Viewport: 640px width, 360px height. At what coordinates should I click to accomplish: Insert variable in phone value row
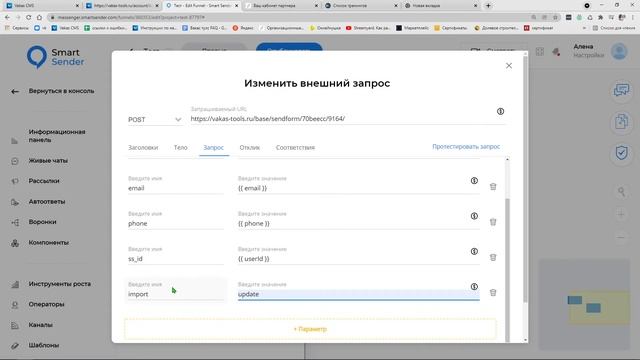[474, 216]
